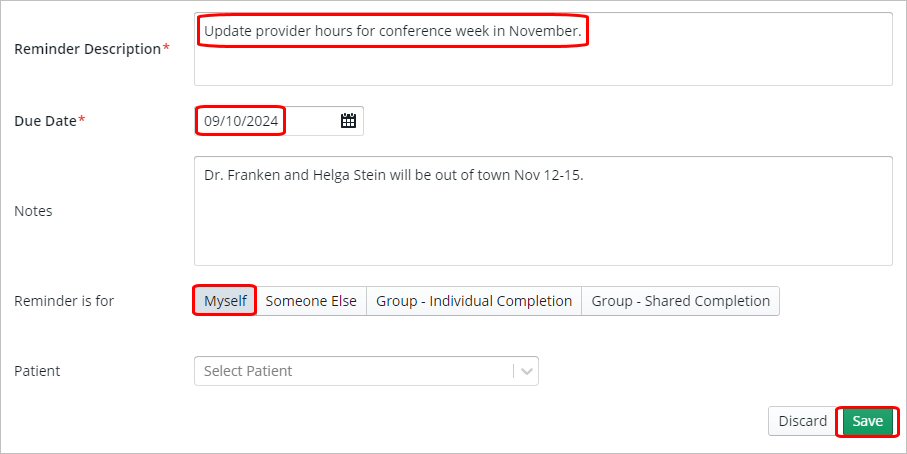The image size is (907, 454).
Task: Select Group - Shared Completion option
Action: (x=680, y=301)
